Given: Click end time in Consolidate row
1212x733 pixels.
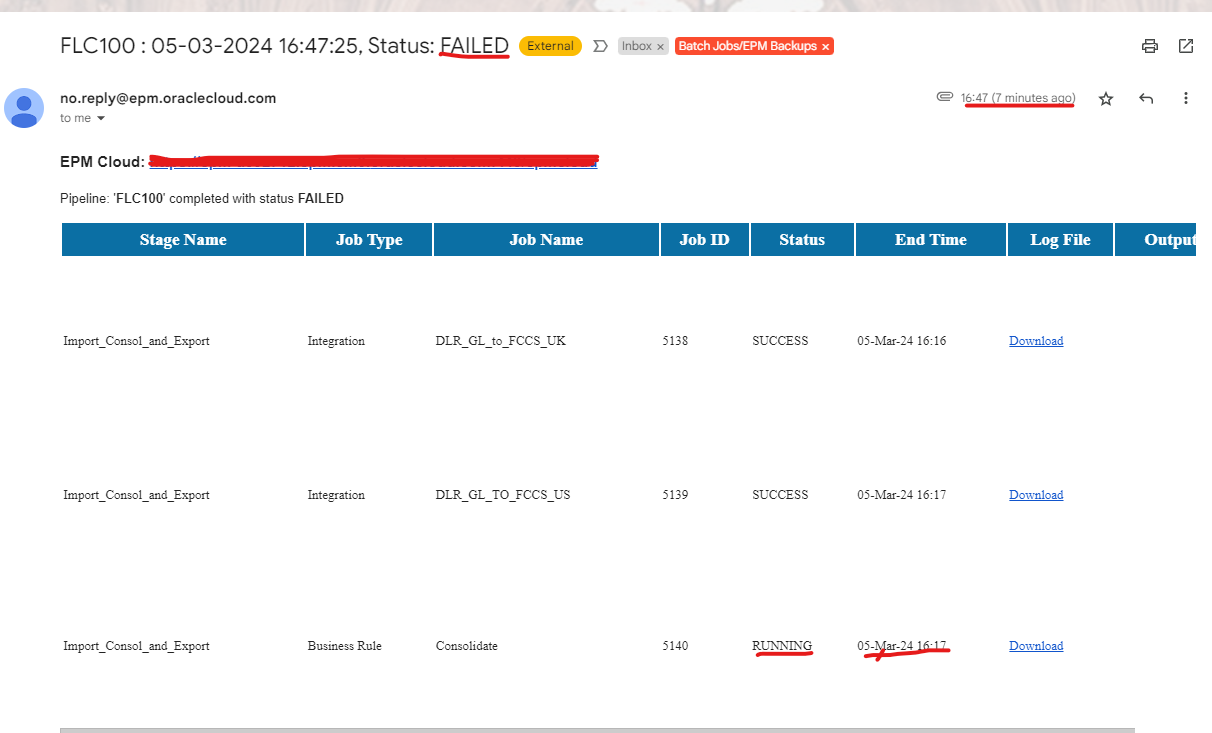Looking at the screenshot, I should (x=902, y=646).
